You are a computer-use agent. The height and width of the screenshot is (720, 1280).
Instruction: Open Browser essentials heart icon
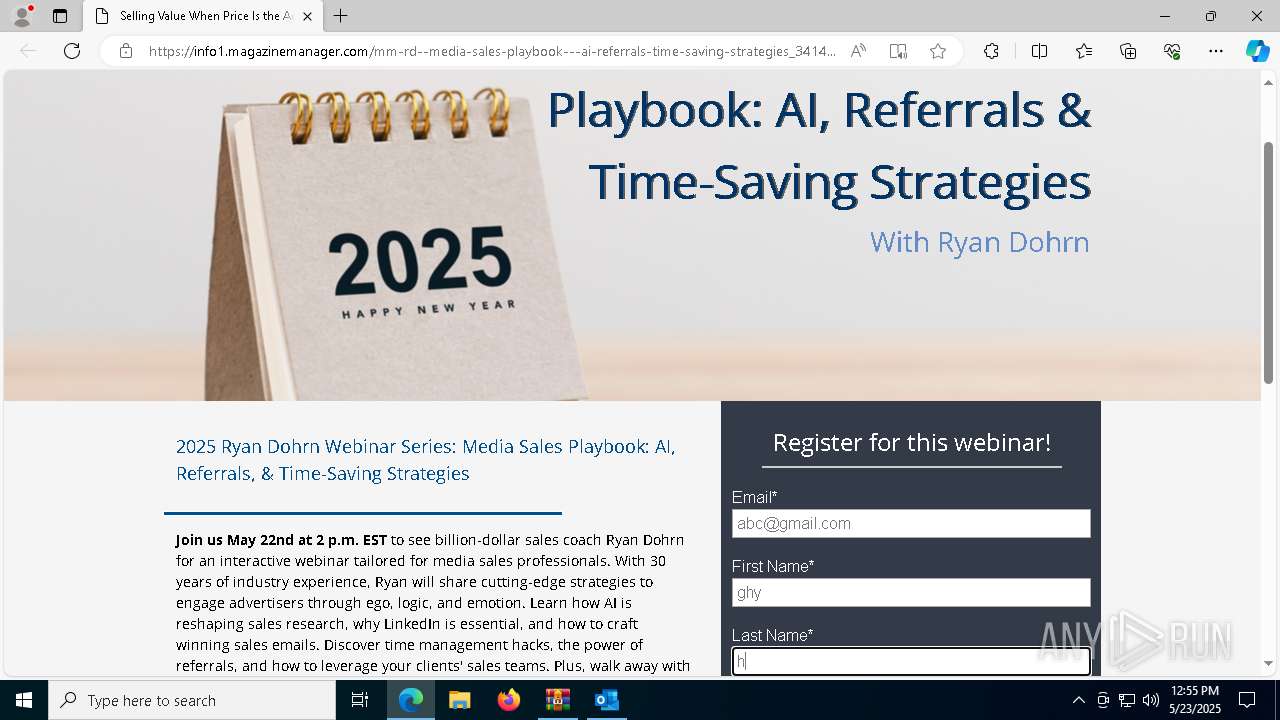pyautogui.click(x=1172, y=51)
